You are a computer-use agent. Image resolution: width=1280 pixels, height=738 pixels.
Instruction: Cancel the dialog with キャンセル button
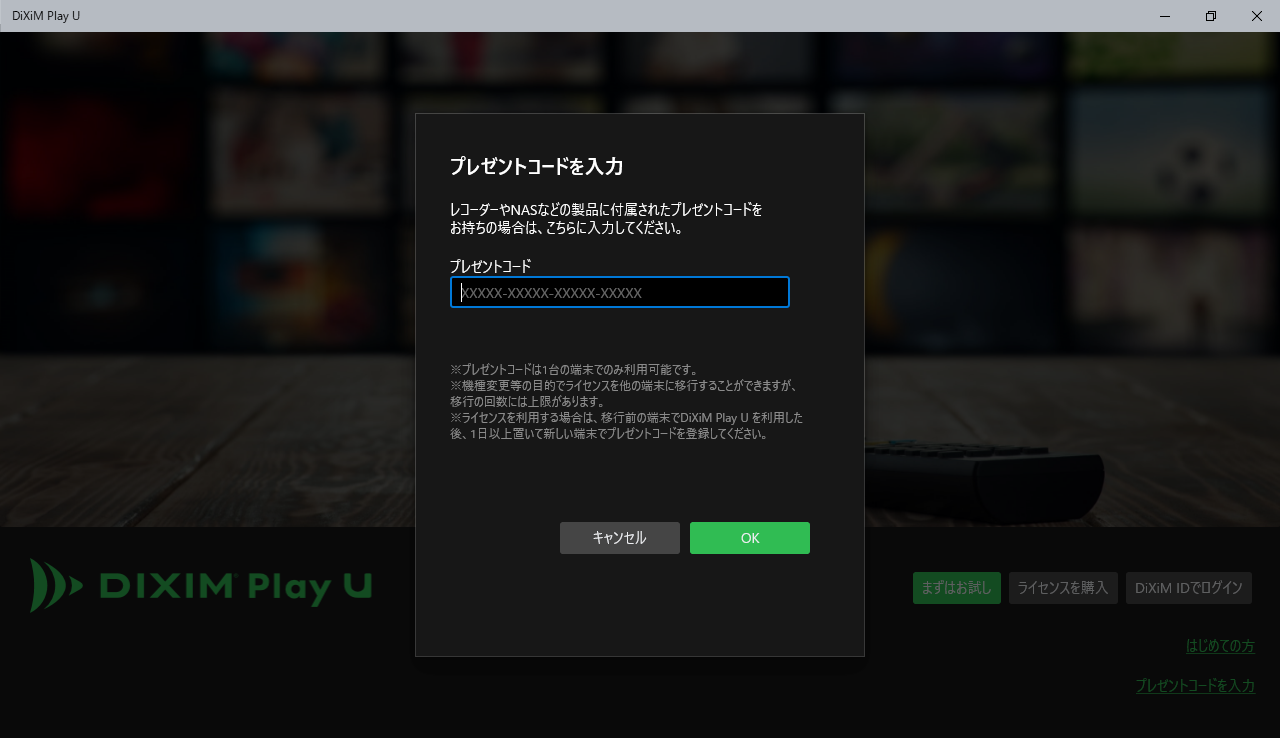tap(620, 538)
